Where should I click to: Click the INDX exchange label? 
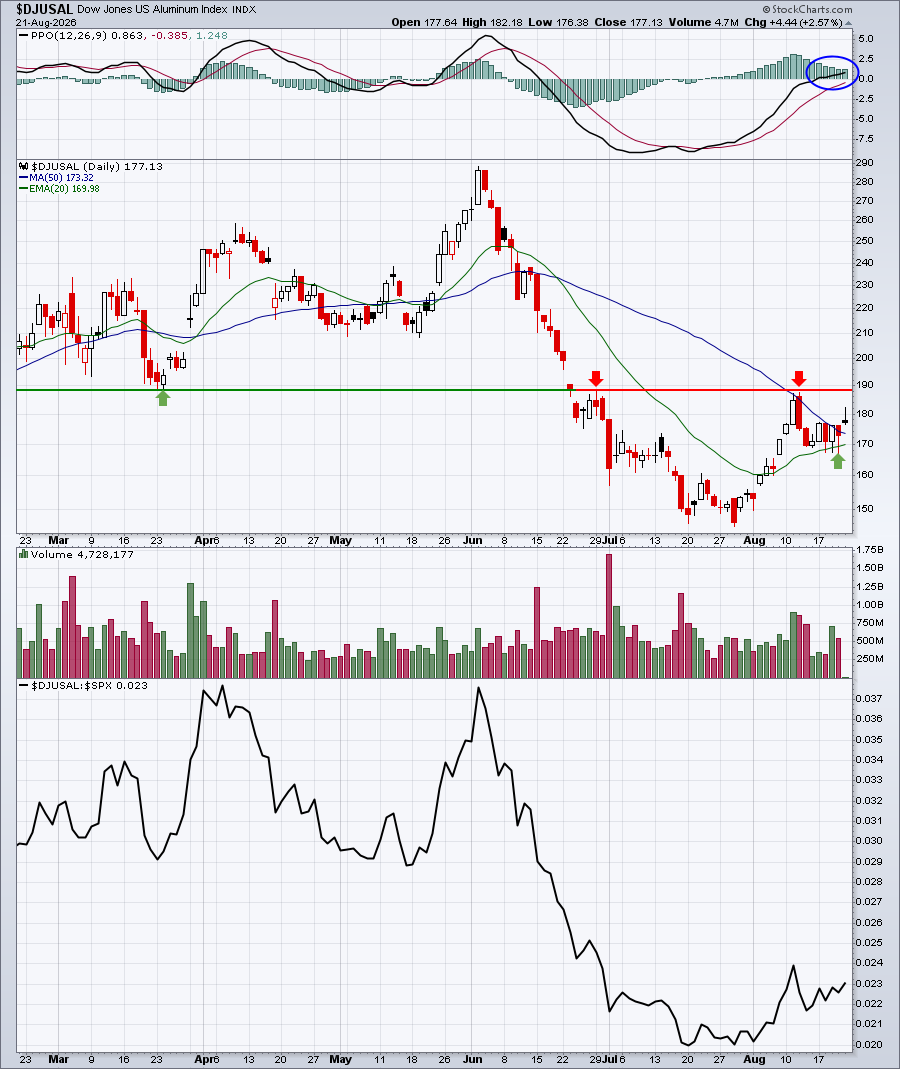(244, 10)
